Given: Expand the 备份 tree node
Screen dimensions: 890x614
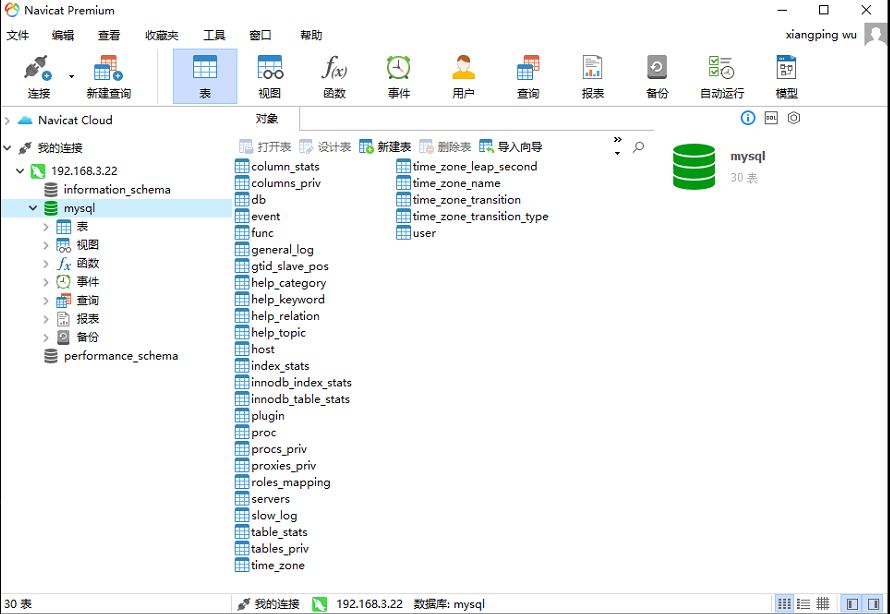Looking at the screenshot, I should (x=46, y=338).
